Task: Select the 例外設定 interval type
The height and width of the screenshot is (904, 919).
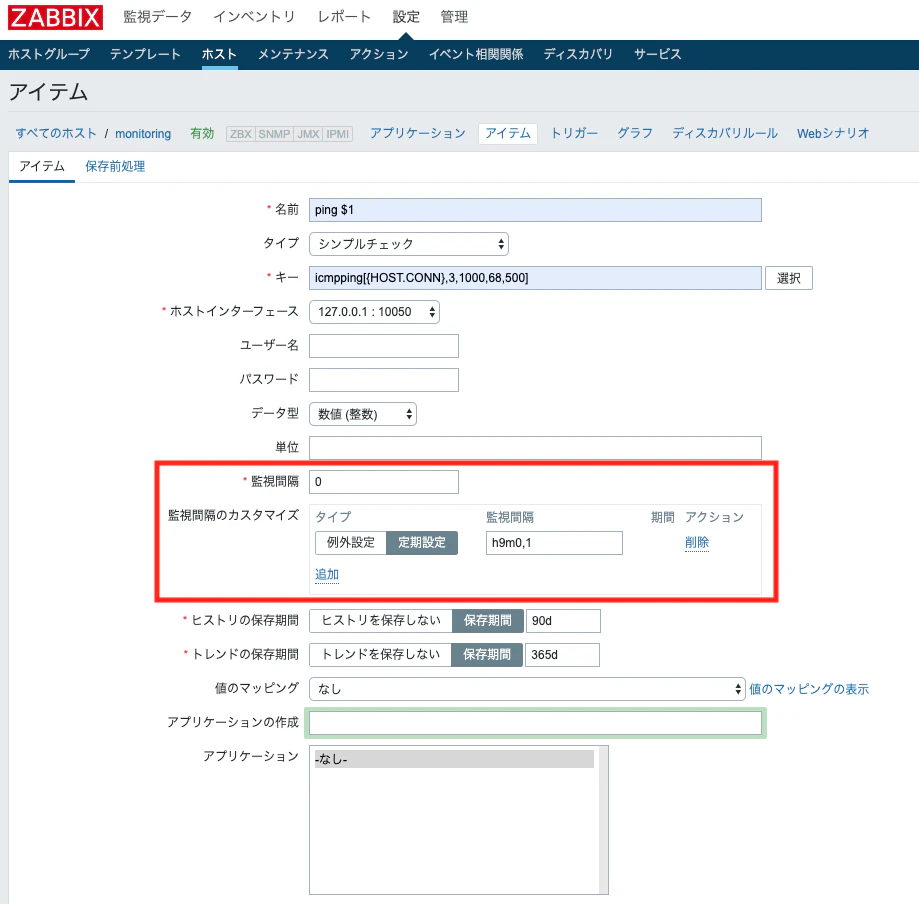Action: click(x=350, y=543)
